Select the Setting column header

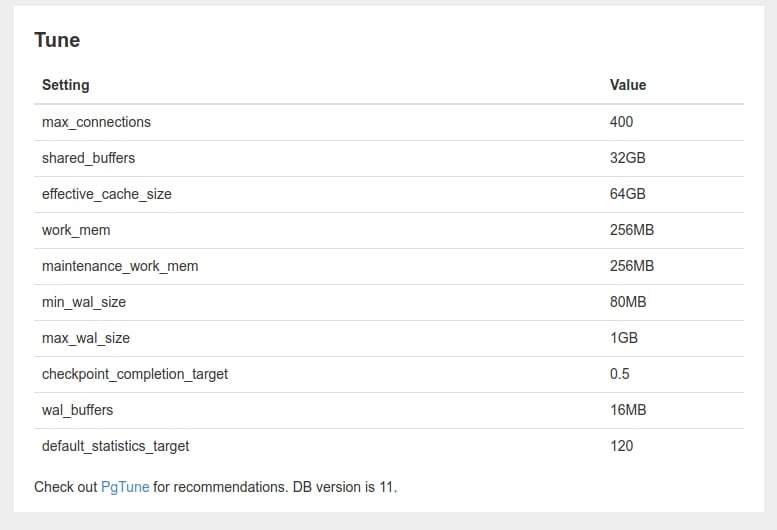point(65,85)
